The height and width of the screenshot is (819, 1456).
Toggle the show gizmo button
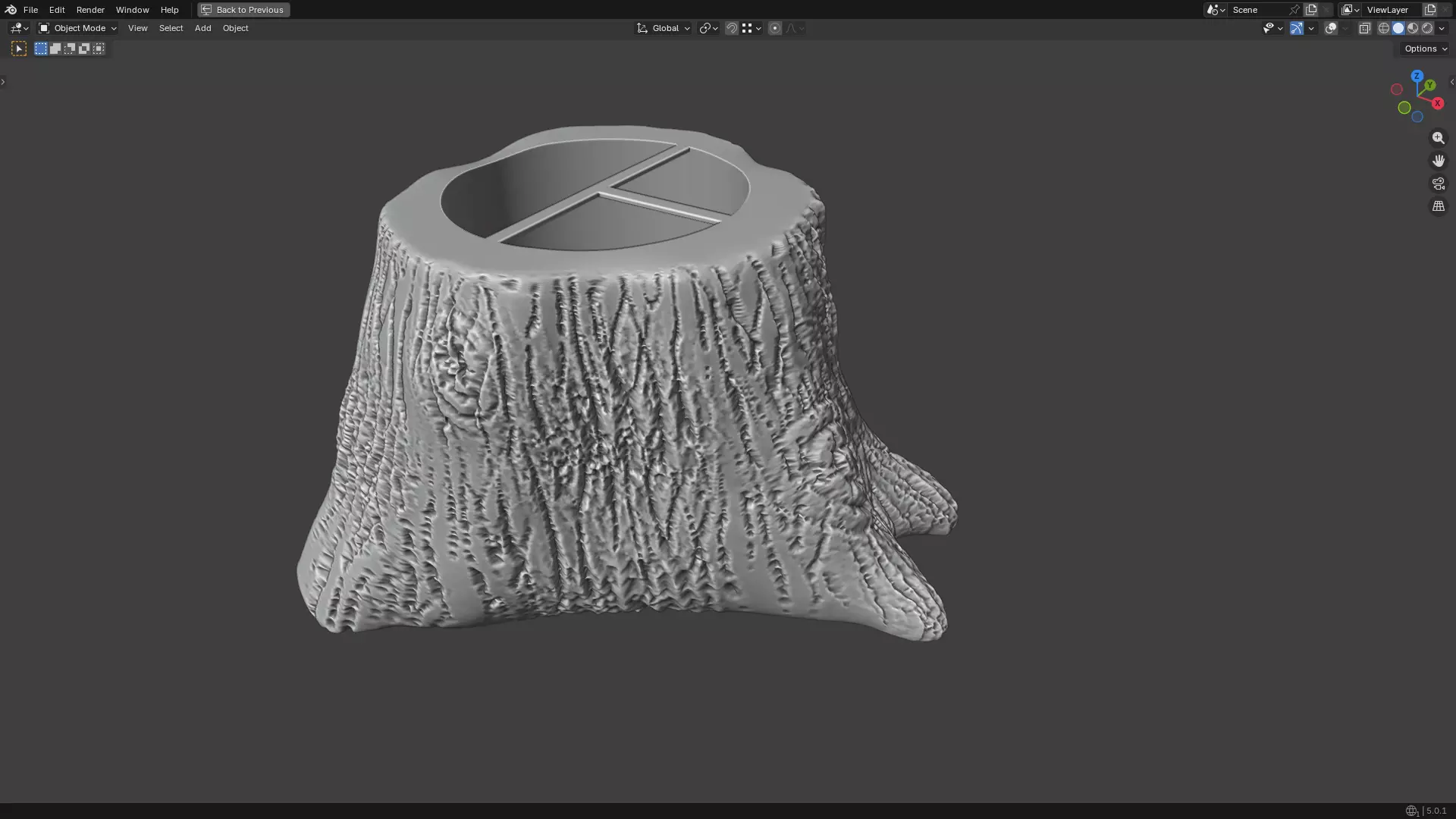click(1297, 28)
